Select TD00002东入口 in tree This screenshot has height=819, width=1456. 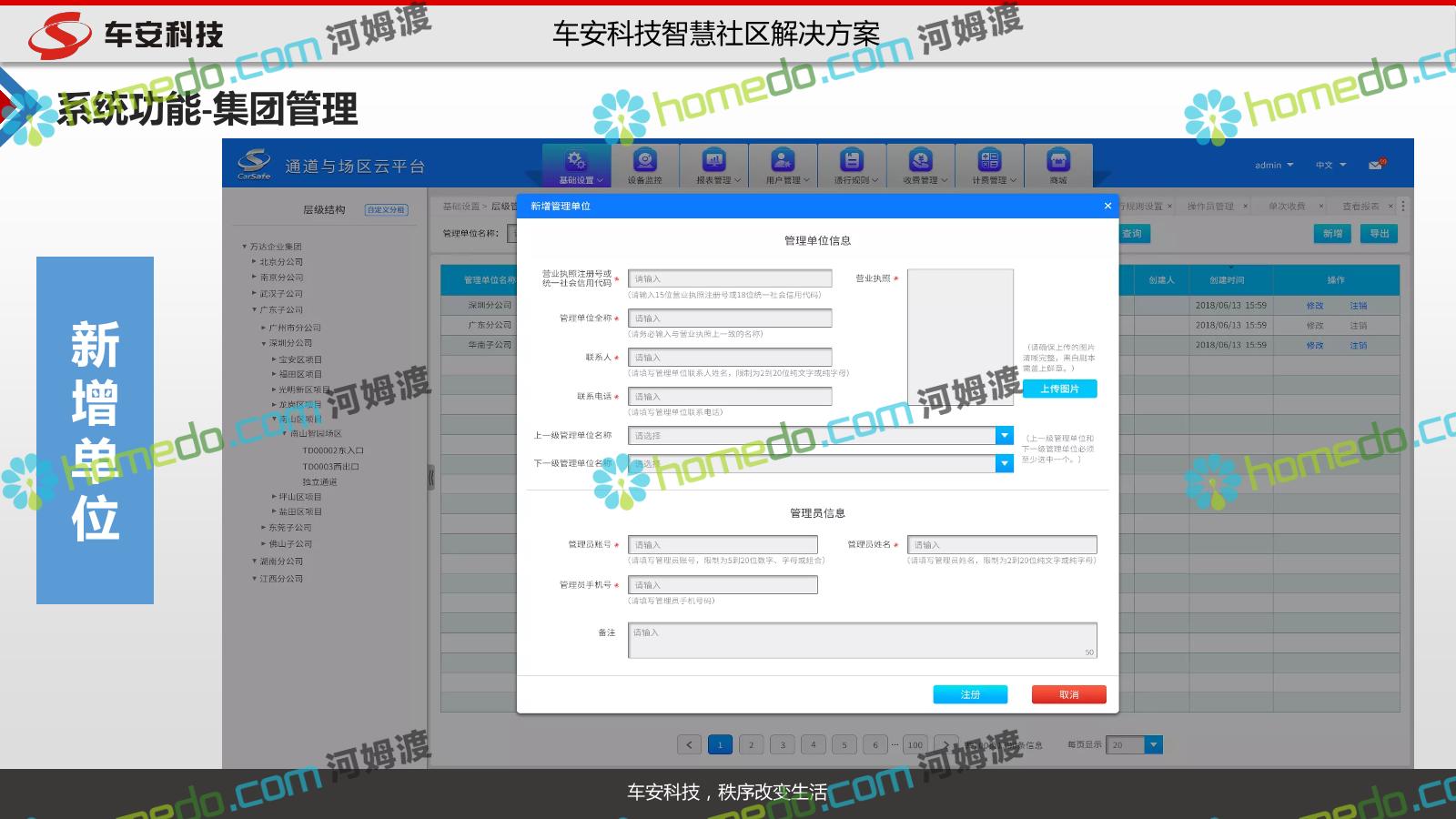coord(333,450)
